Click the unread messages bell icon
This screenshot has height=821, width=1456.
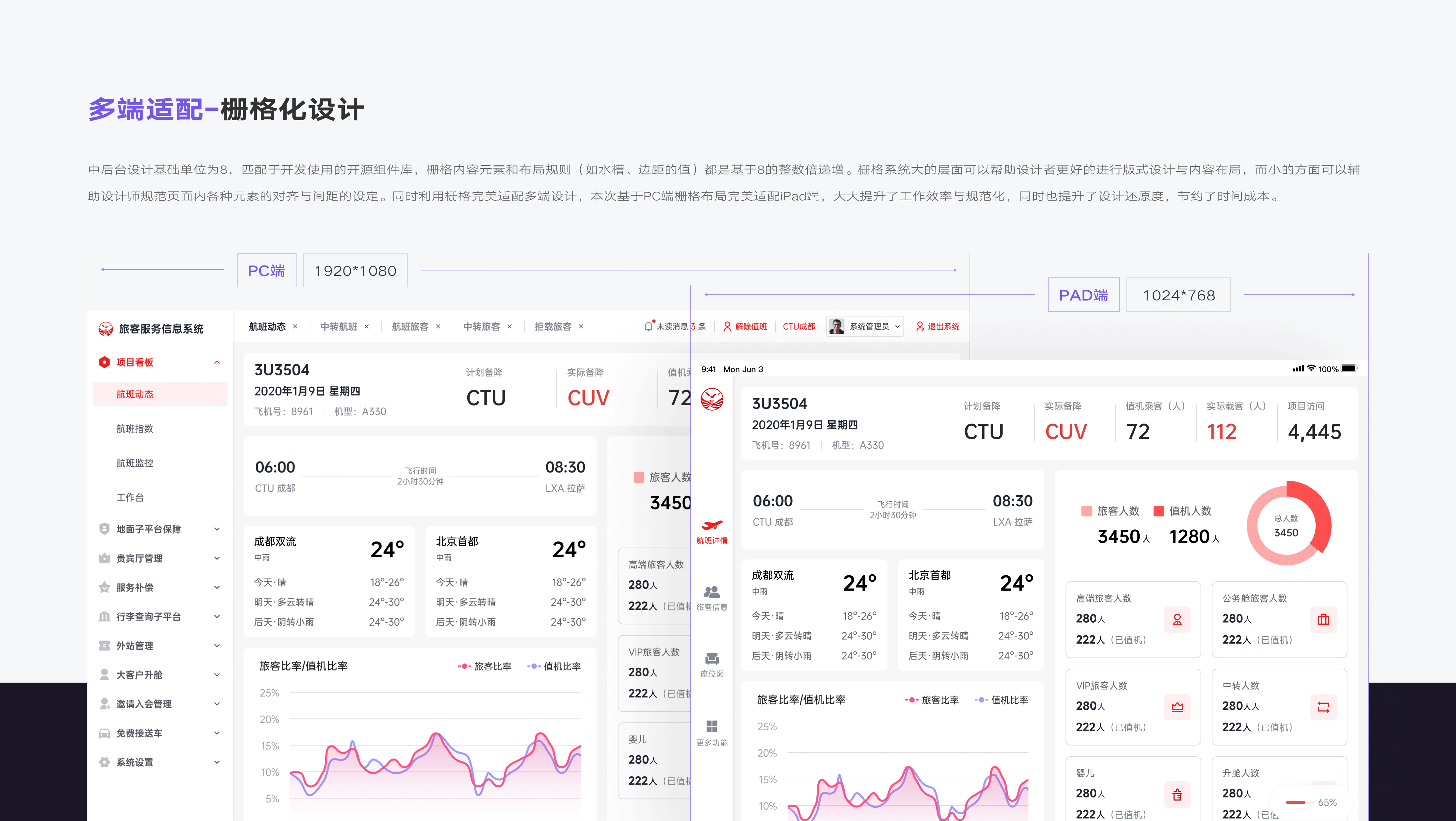649,326
